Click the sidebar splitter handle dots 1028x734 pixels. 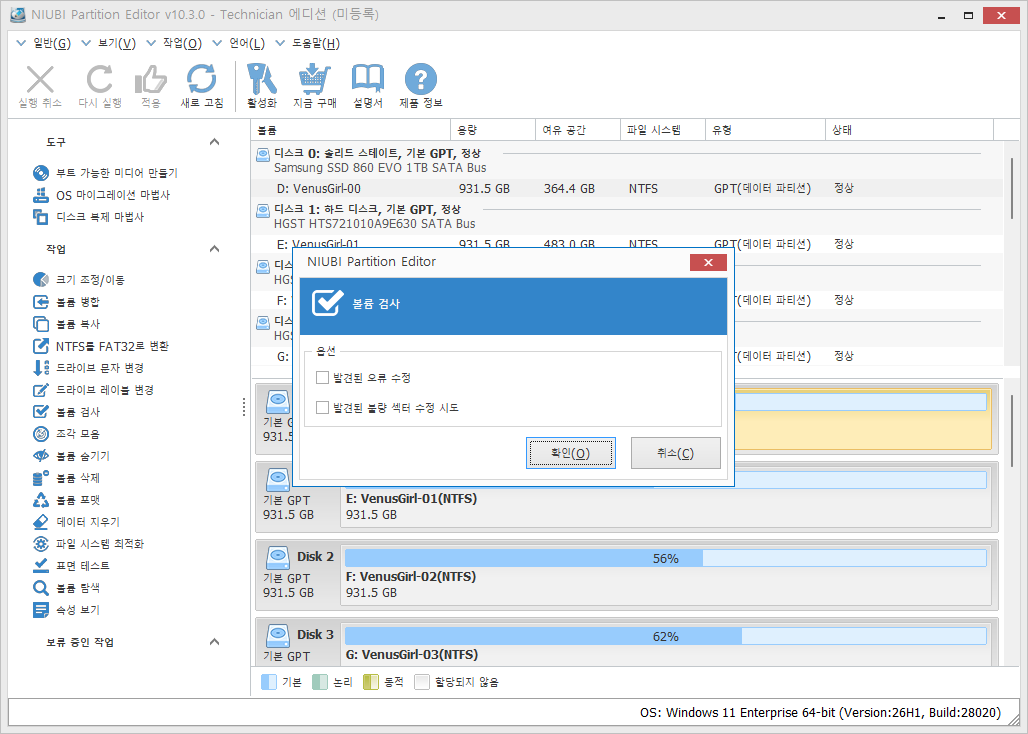point(244,407)
